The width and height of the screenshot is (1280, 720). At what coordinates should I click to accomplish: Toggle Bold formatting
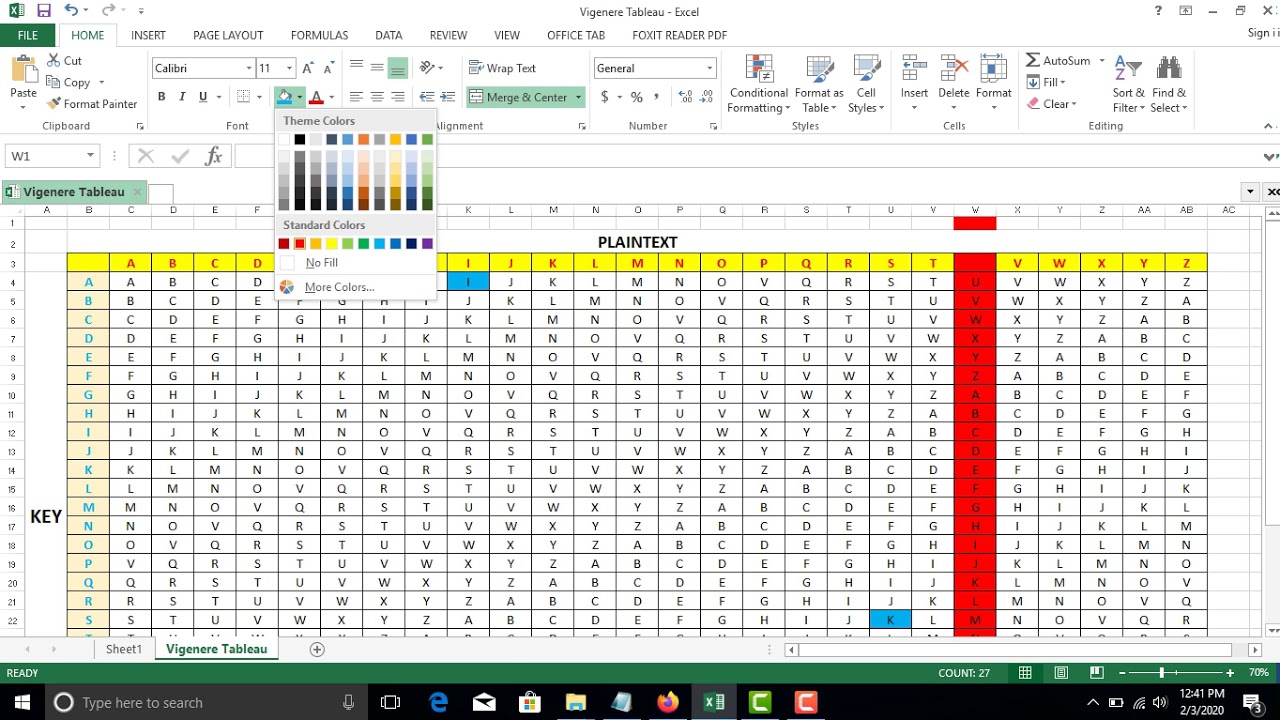tap(161, 97)
